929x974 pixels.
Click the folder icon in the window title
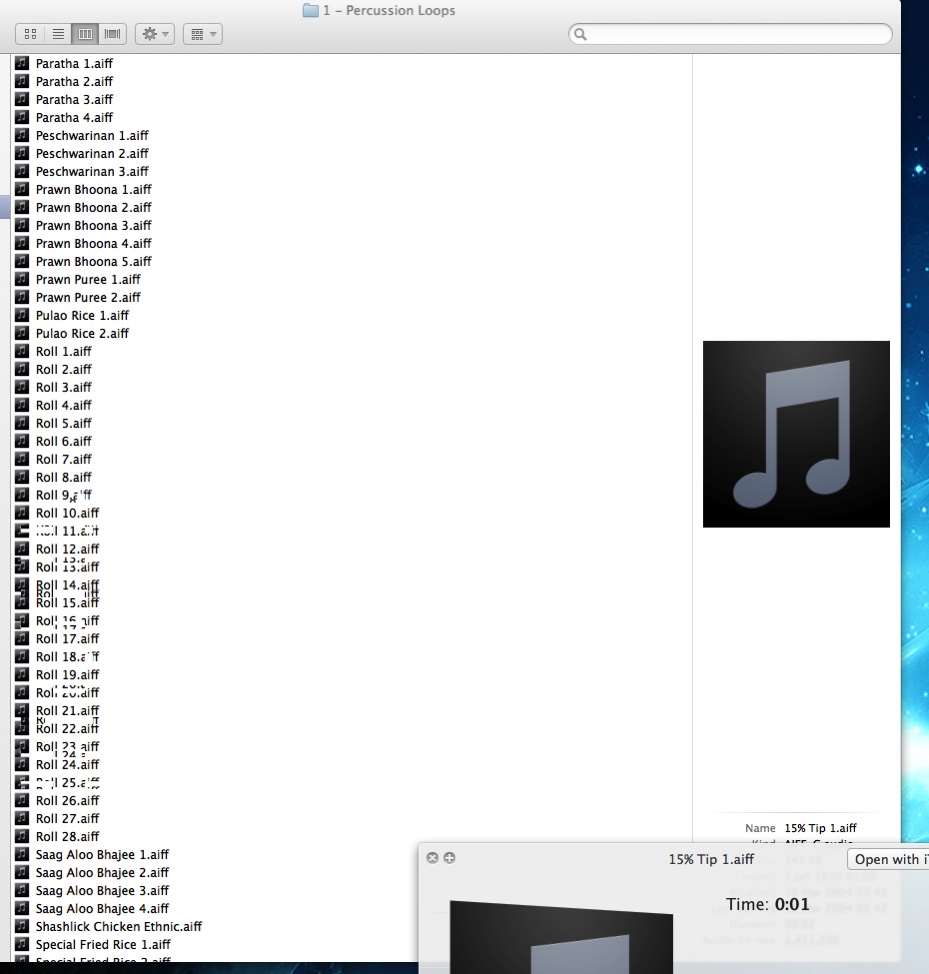coord(310,10)
